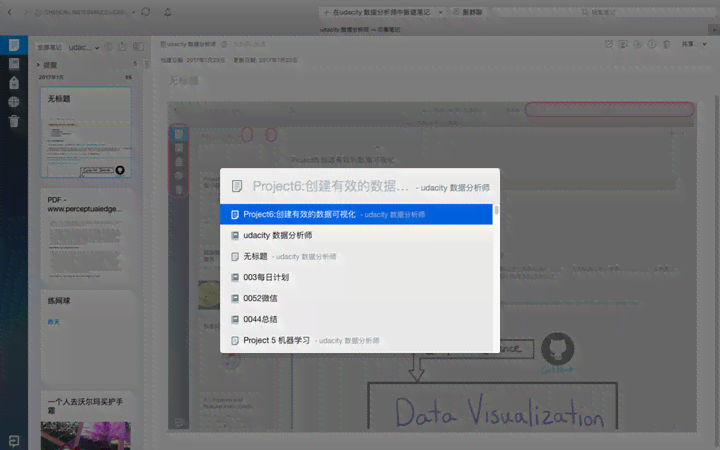Viewport: 720px width, 450px height.
Task: Click the quick switcher results scrollbar
Action: 496,210
